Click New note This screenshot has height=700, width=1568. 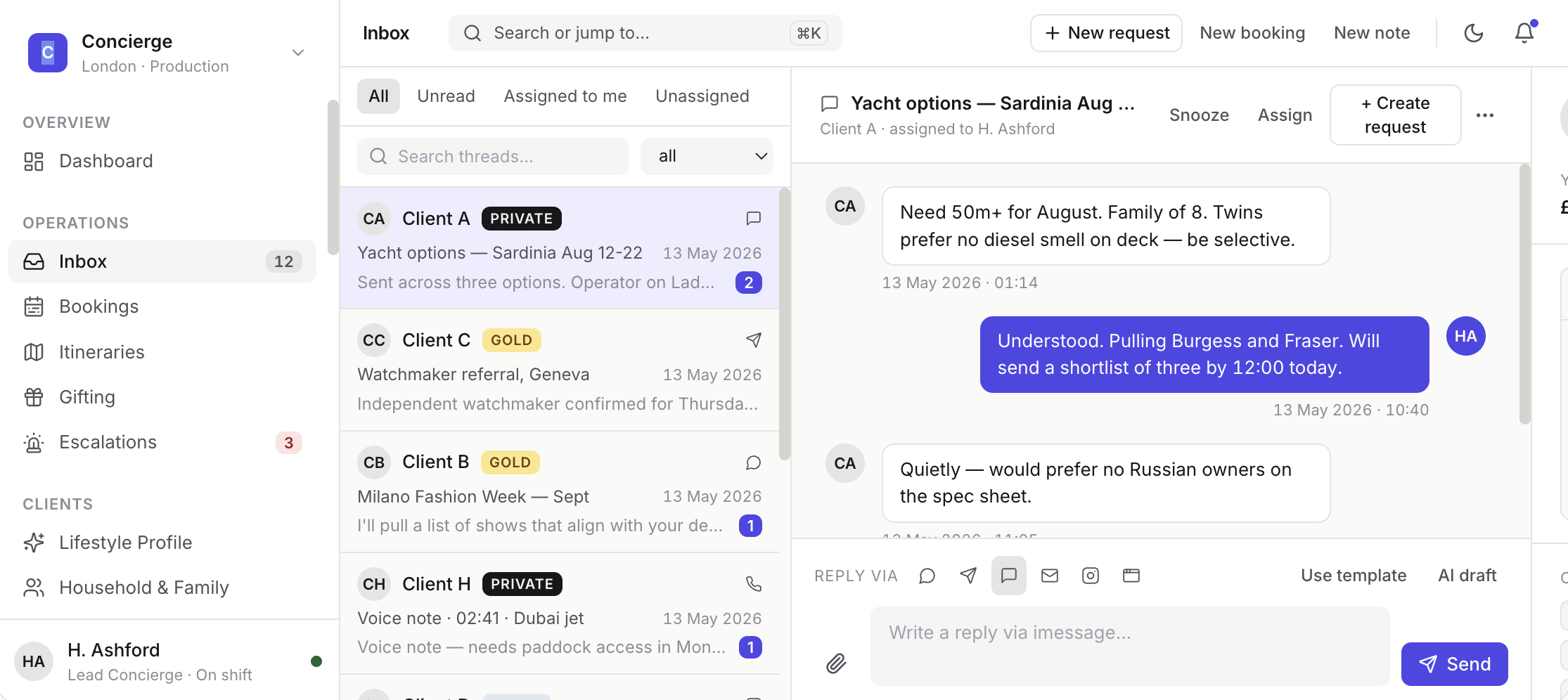click(x=1372, y=33)
